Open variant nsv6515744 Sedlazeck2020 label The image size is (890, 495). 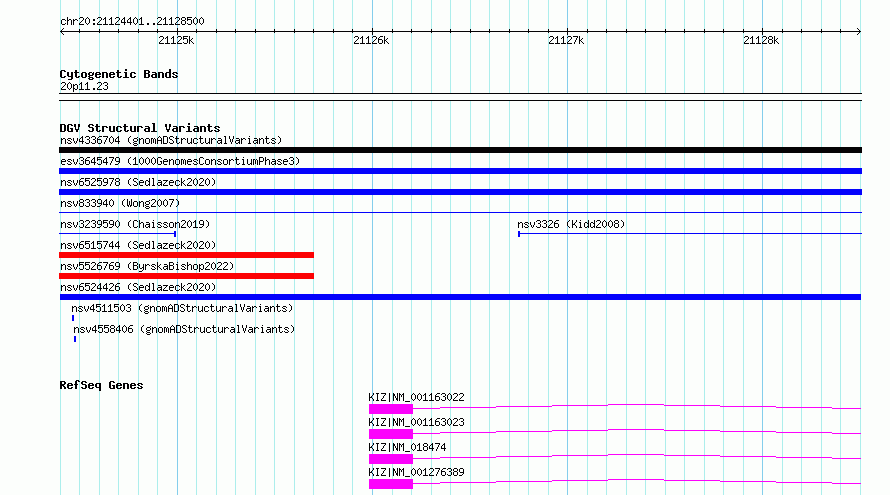click(138, 245)
